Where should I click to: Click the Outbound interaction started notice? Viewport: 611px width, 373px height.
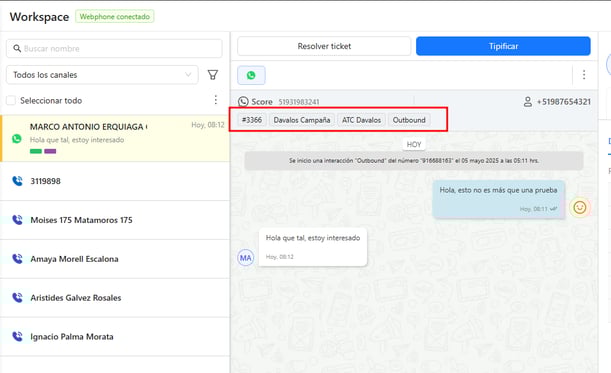pos(414,161)
